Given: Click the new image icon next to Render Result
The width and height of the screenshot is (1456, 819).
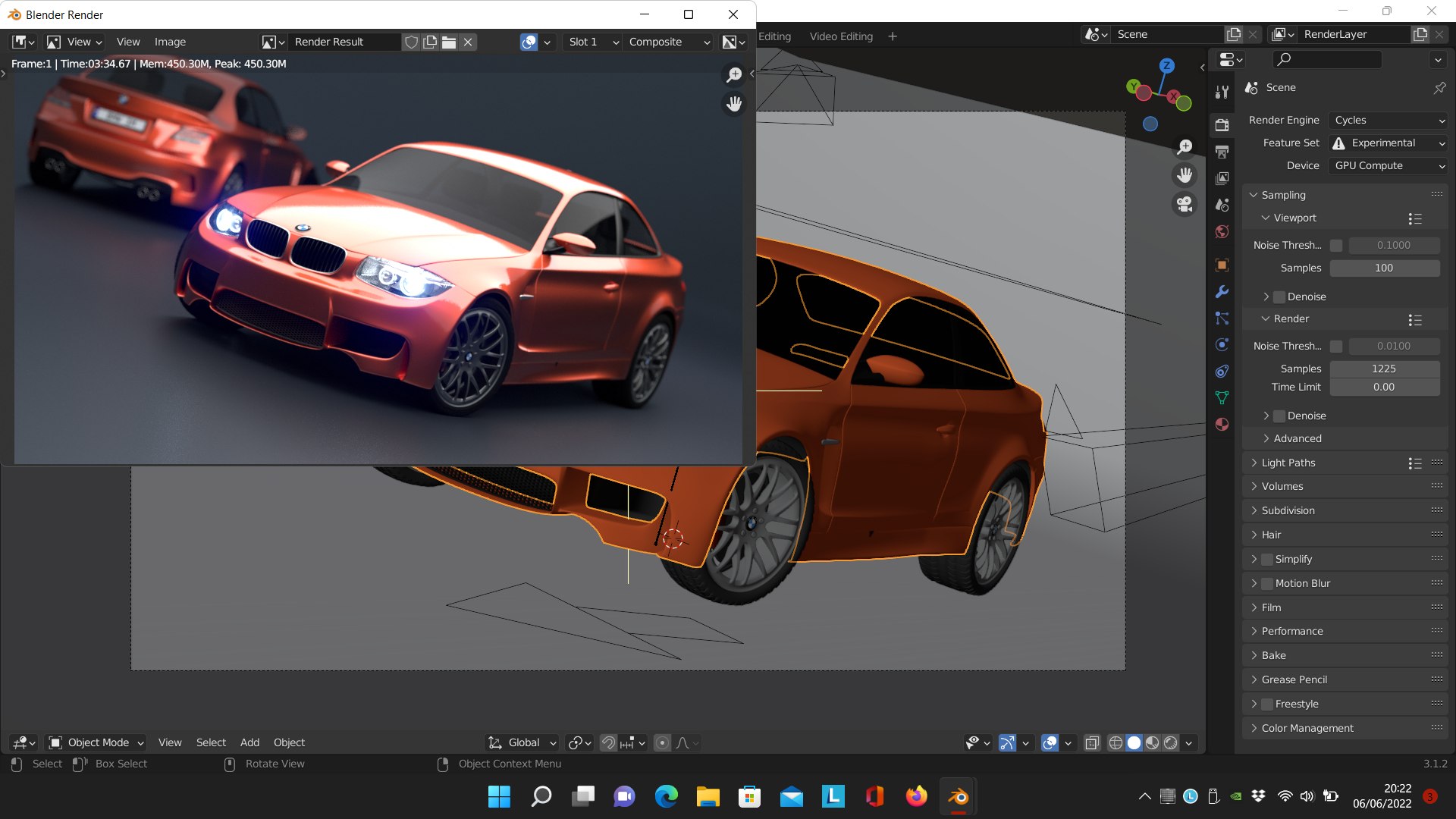Looking at the screenshot, I should tap(430, 42).
